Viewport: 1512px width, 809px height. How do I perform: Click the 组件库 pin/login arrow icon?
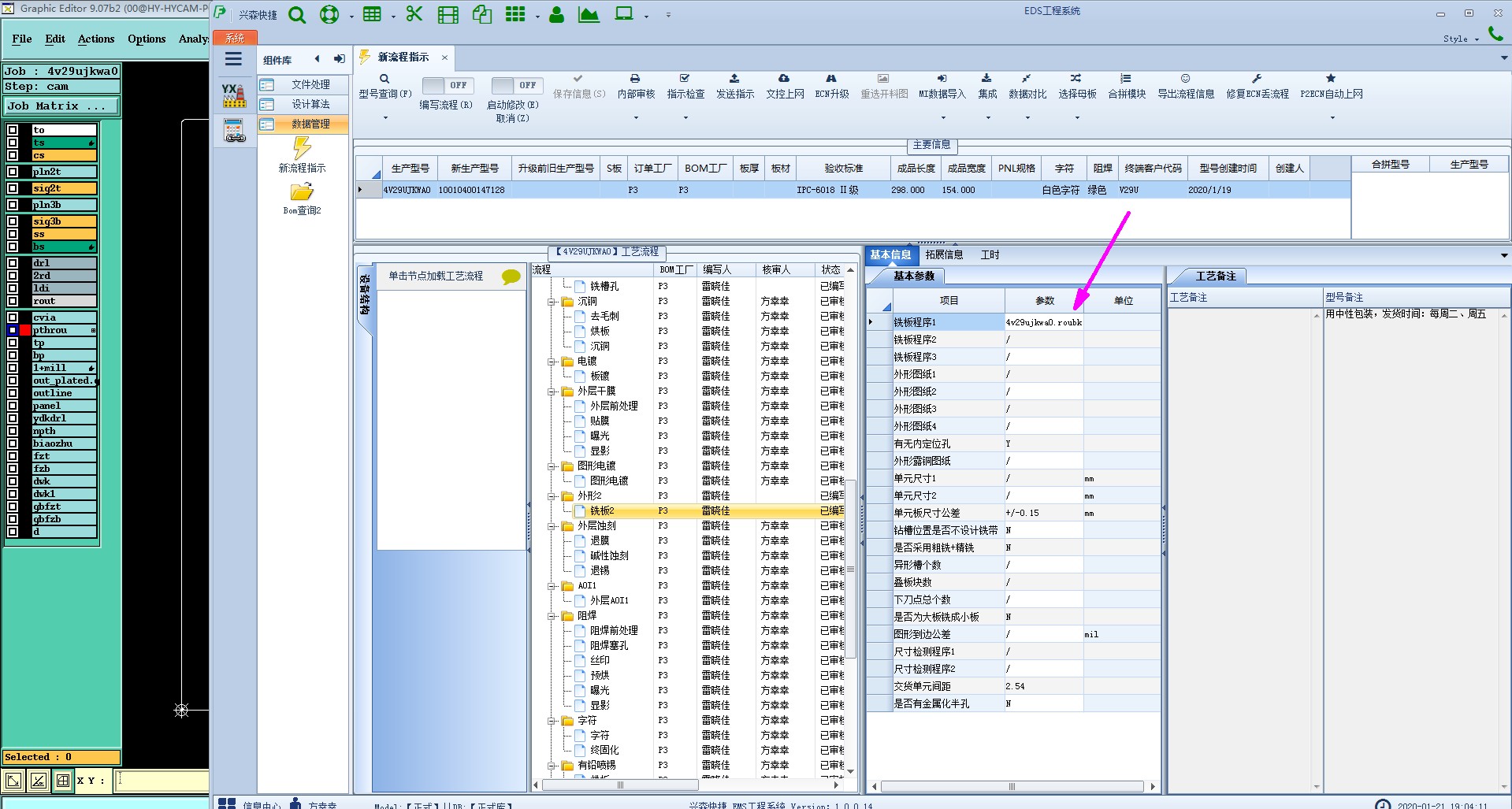coord(339,59)
